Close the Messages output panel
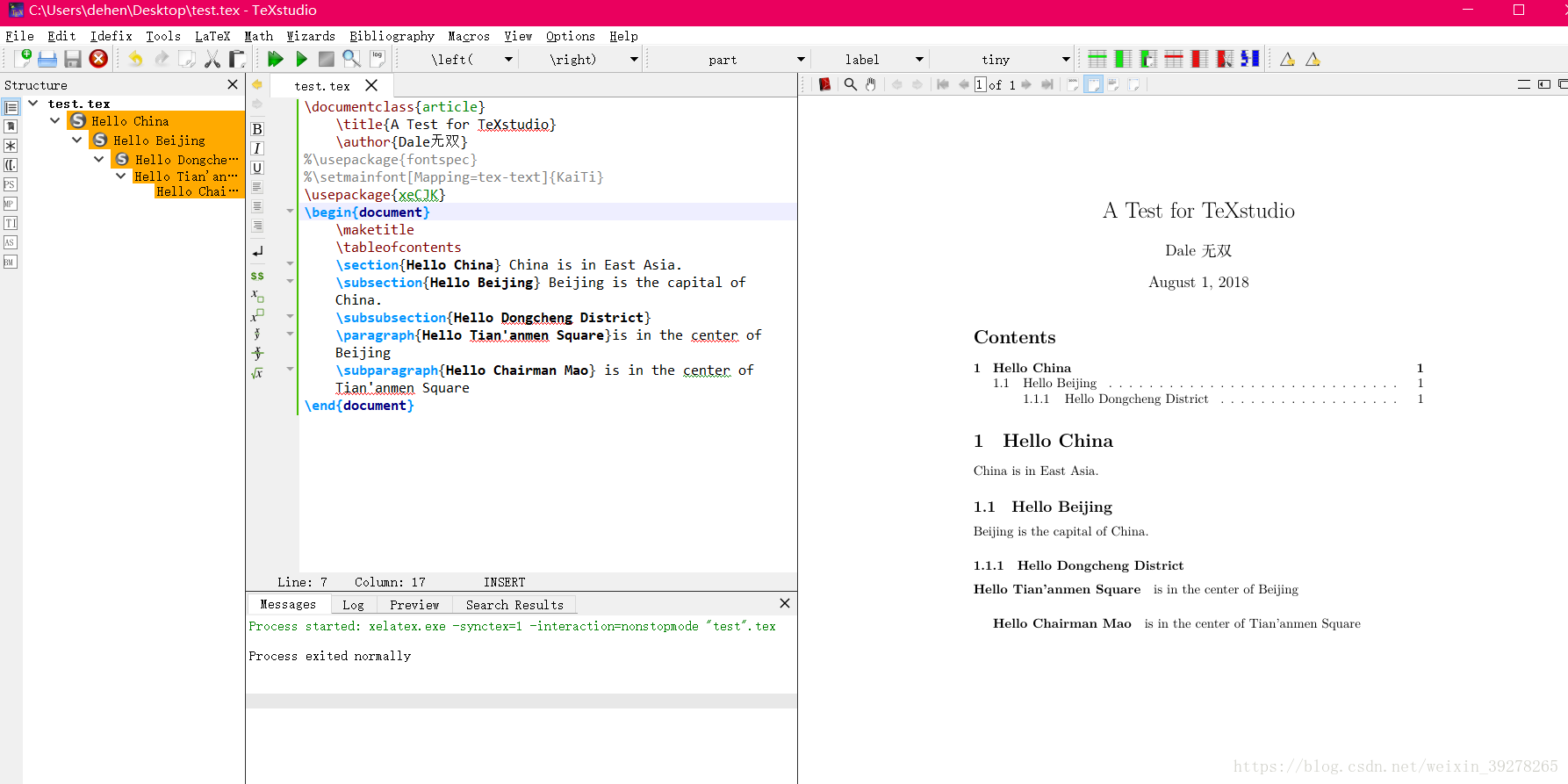The height and width of the screenshot is (784, 1568). tap(785, 603)
